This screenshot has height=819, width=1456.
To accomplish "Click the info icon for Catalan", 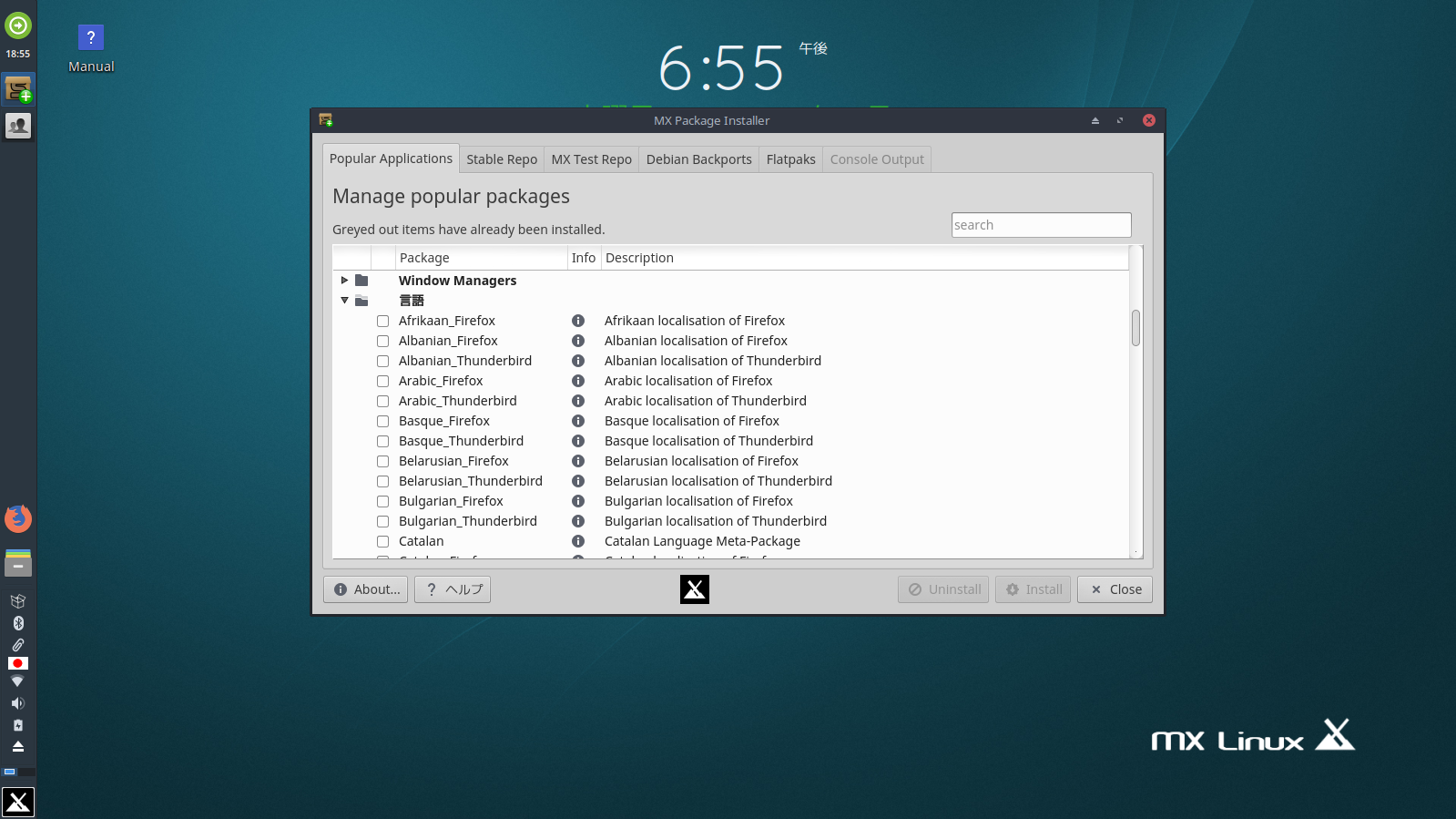I will click(x=578, y=541).
